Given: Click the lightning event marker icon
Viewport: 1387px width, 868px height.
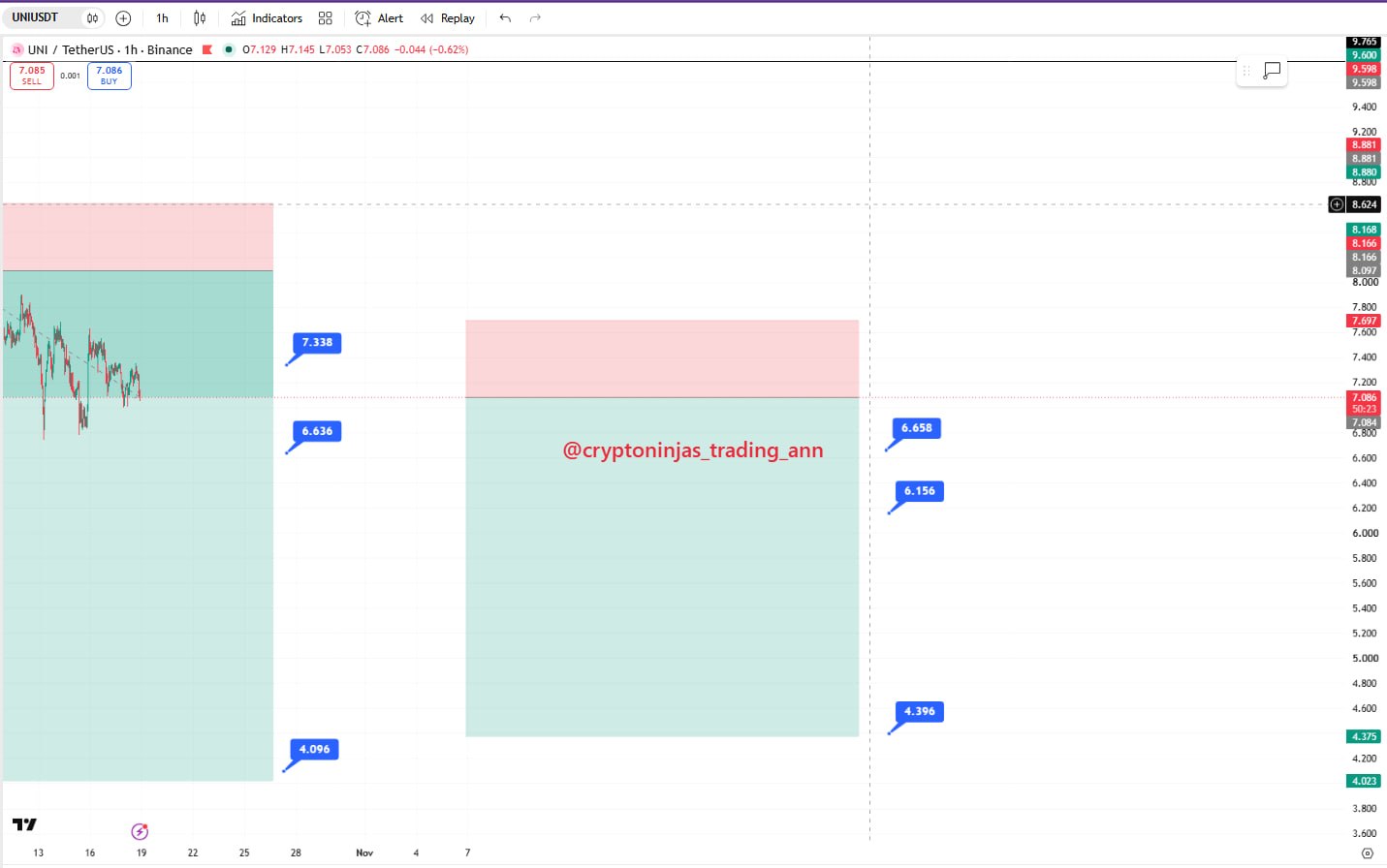Looking at the screenshot, I should (140, 831).
